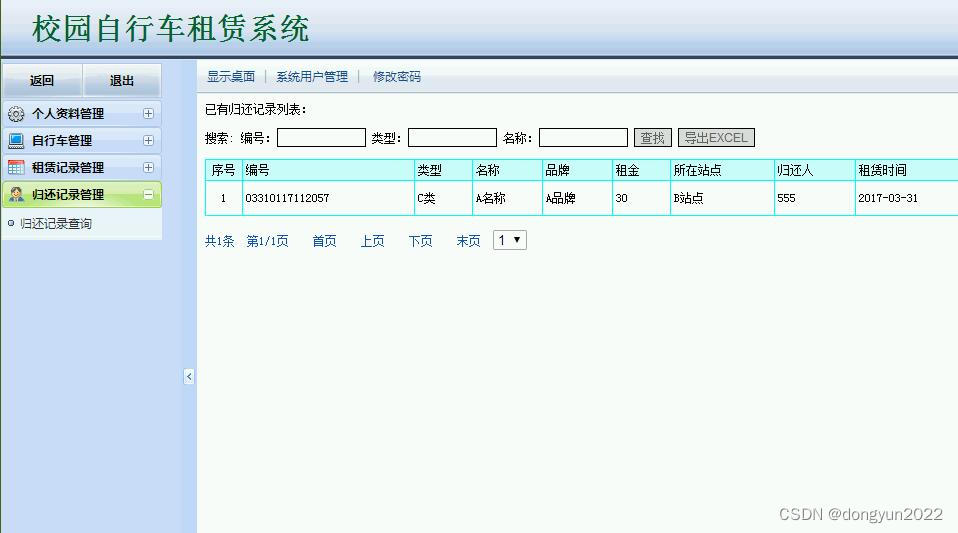Screen dimensions: 958x533
Task: Go to 首页 first page link
Action: tap(324, 241)
